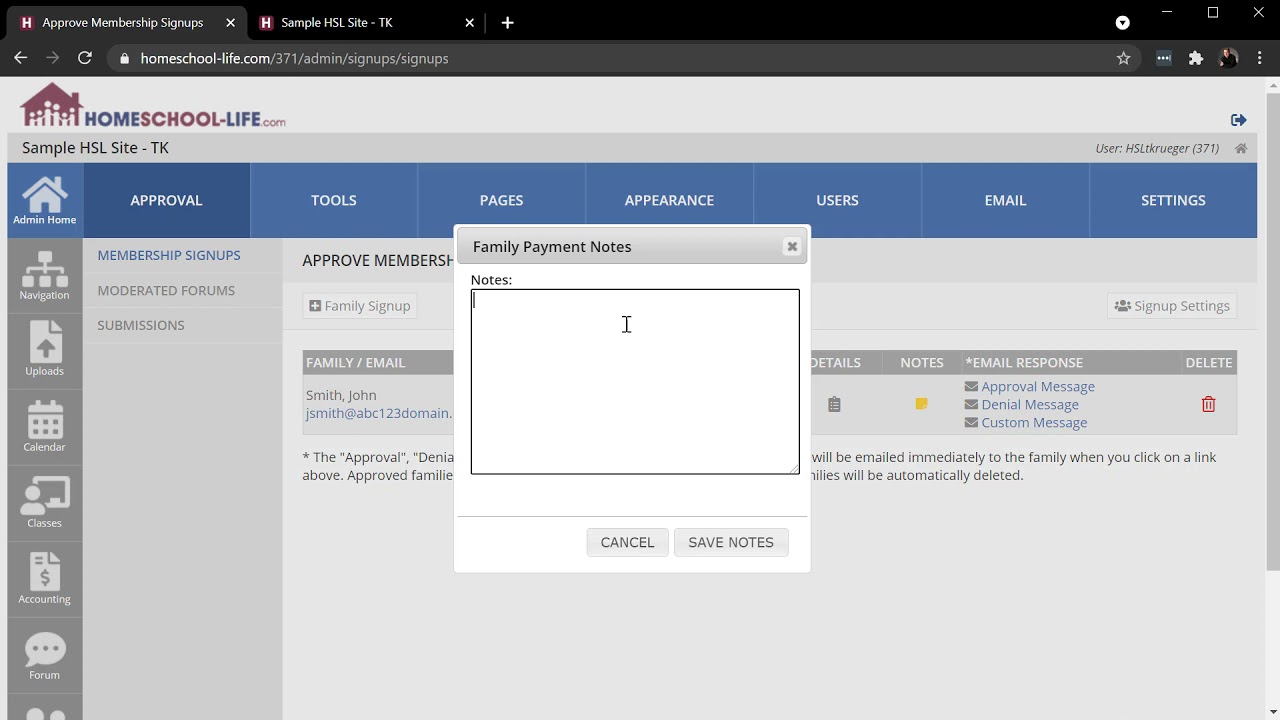Select Membership Signups in side menu
The width and height of the screenshot is (1280, 720).
click(169, 255)
